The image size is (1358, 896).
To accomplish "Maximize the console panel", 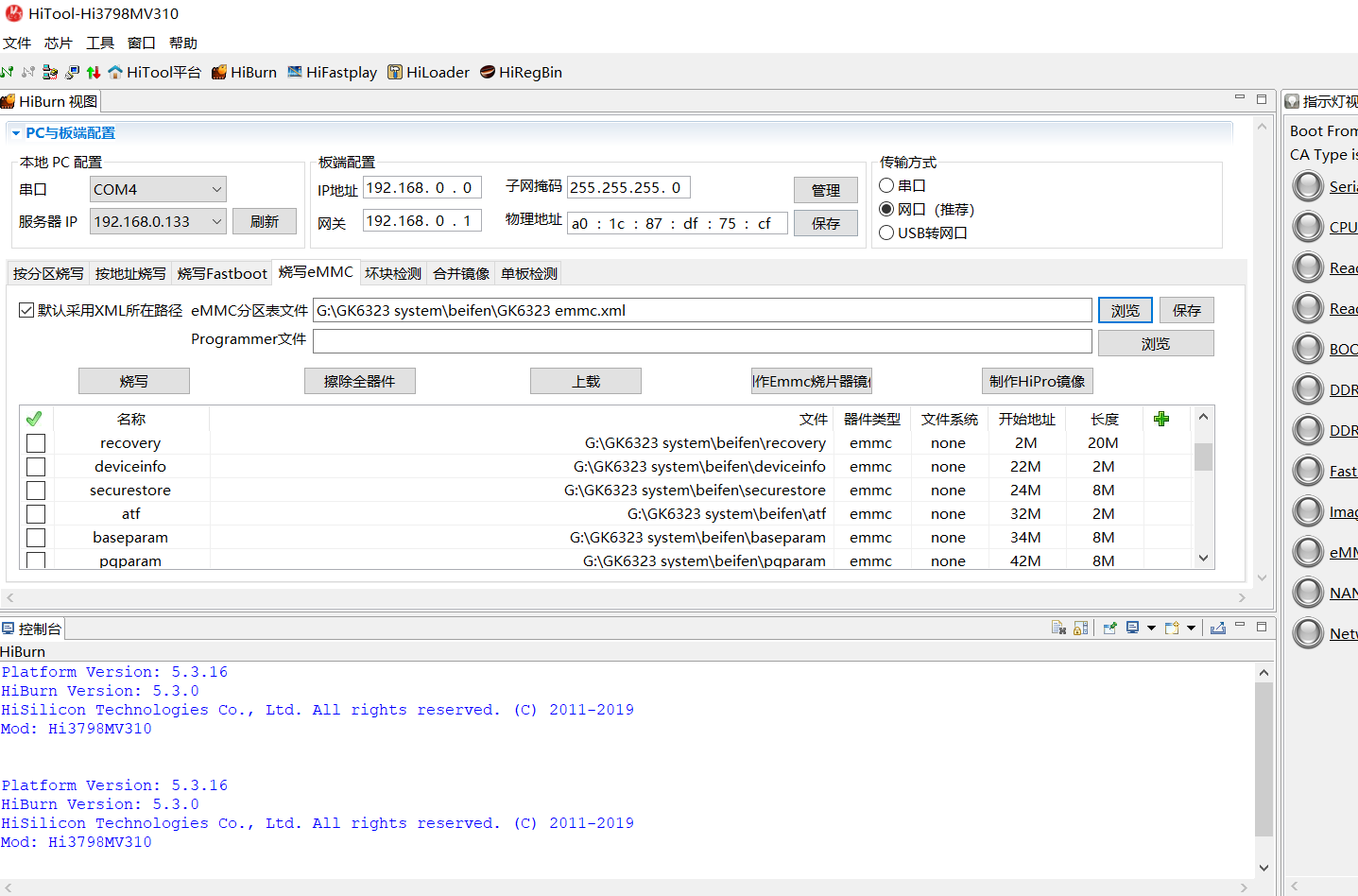I will (1262, 626).
